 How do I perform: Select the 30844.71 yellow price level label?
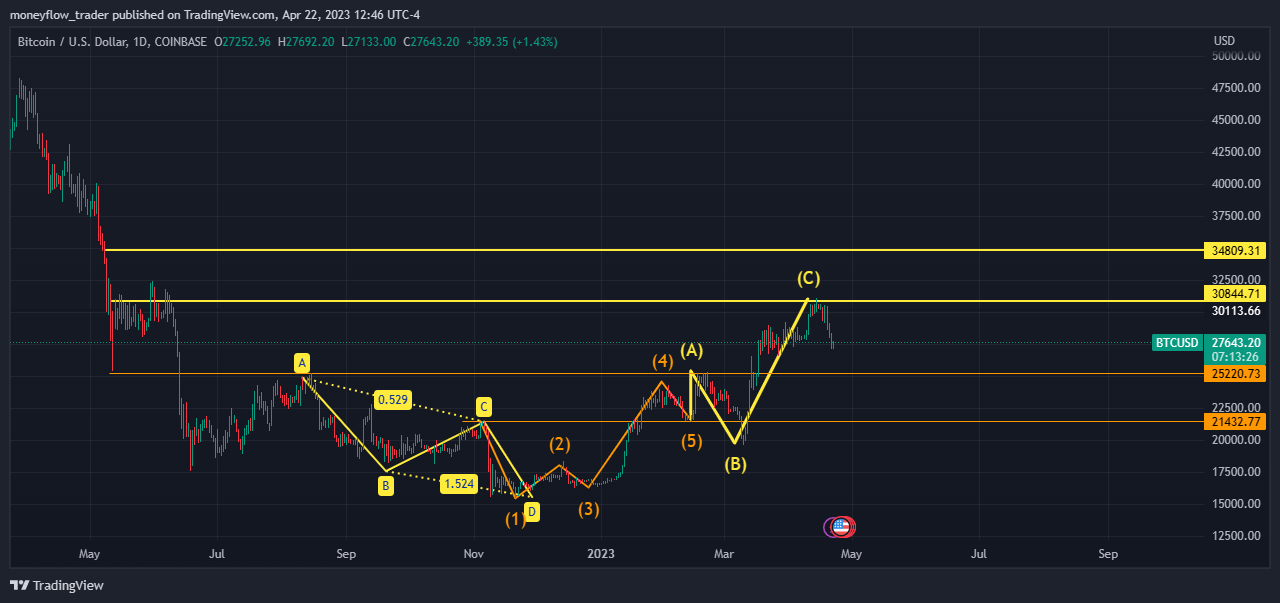[1237, 294]
